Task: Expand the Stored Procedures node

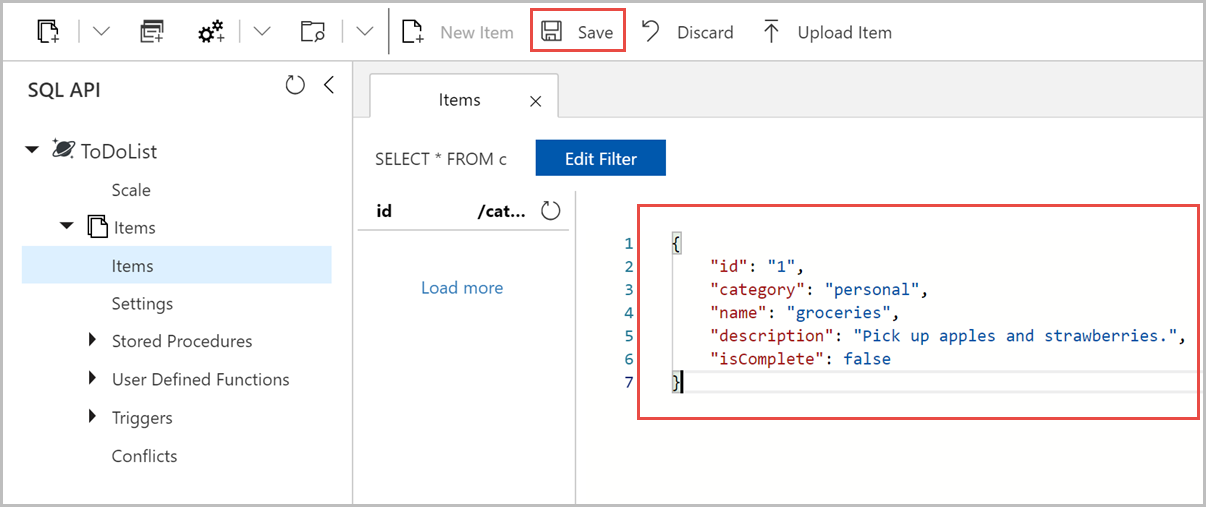Action: 93,341
